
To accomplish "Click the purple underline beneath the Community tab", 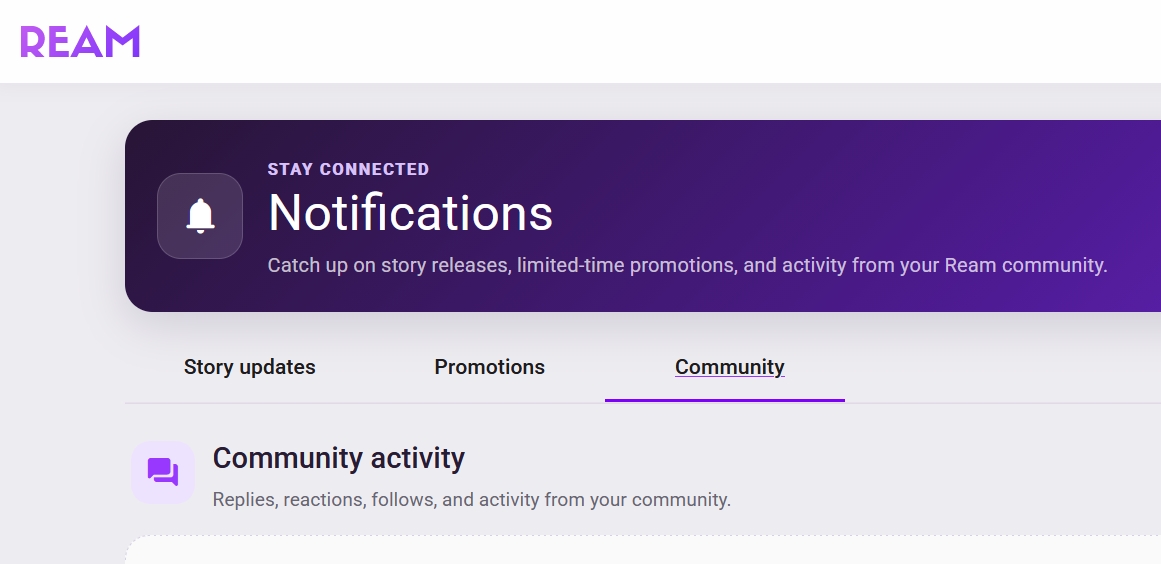I will click(725, 400).
